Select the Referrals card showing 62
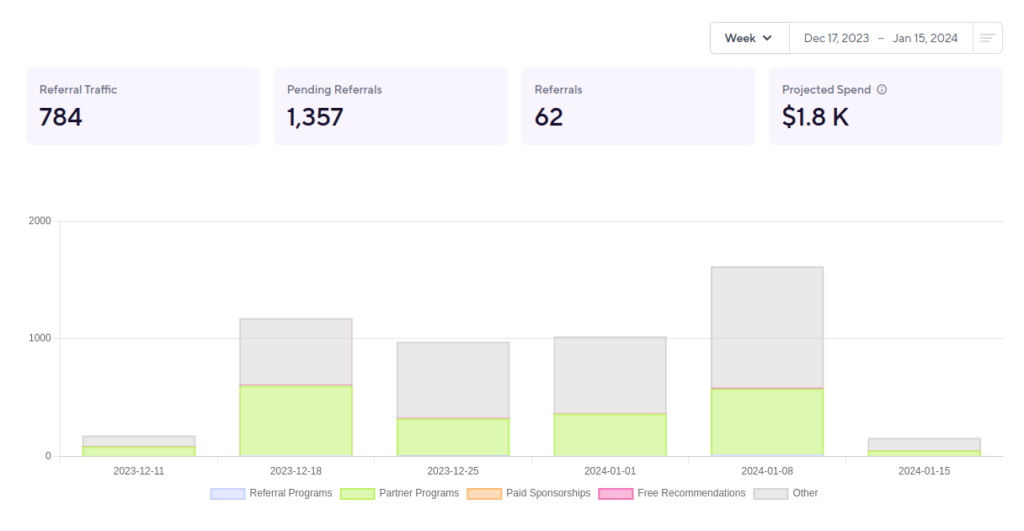 [x=638, y=106]
